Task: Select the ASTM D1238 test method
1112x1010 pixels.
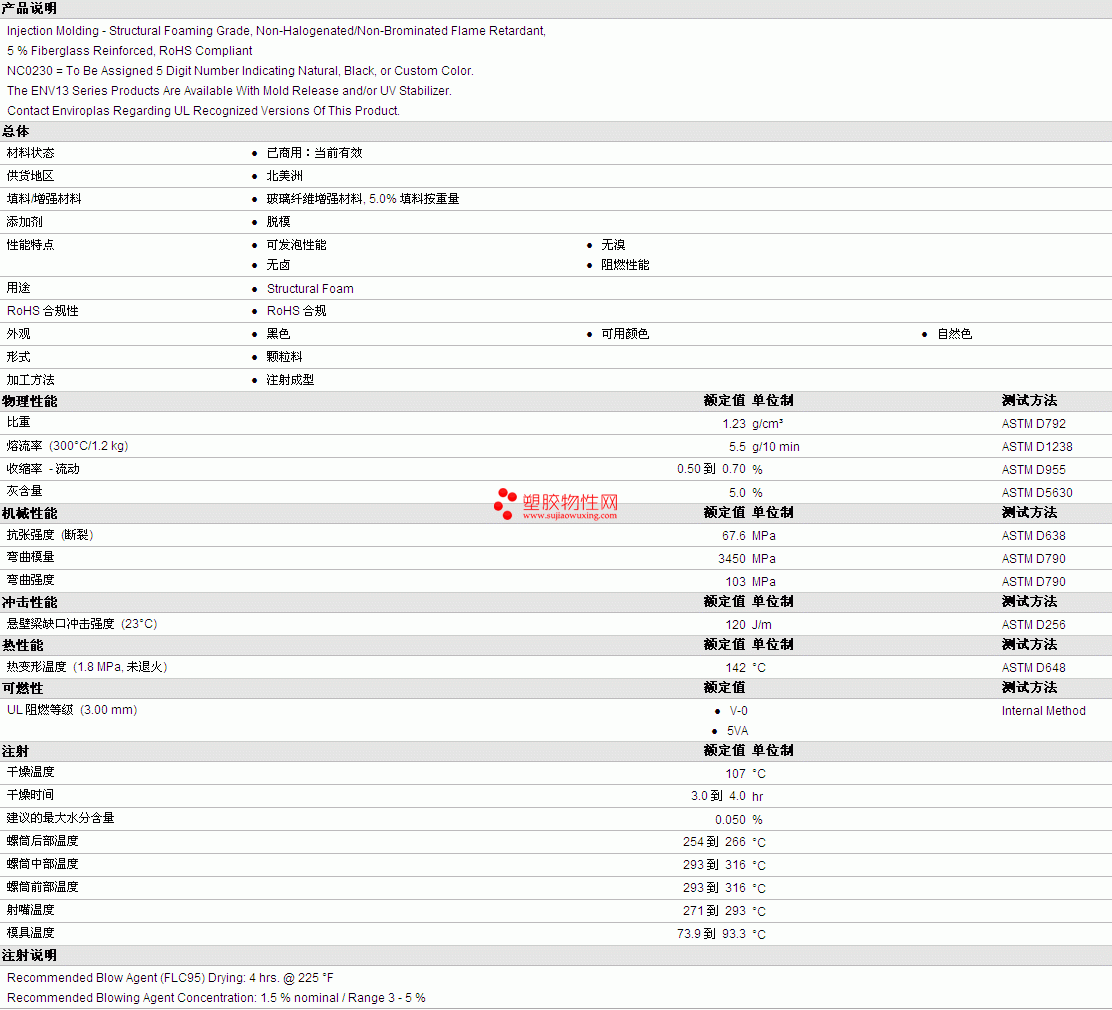Action: (1037, 447)
